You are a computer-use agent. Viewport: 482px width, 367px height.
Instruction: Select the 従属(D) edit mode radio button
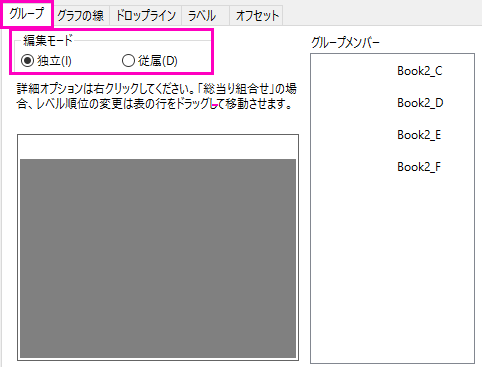[x=150, y=61]
